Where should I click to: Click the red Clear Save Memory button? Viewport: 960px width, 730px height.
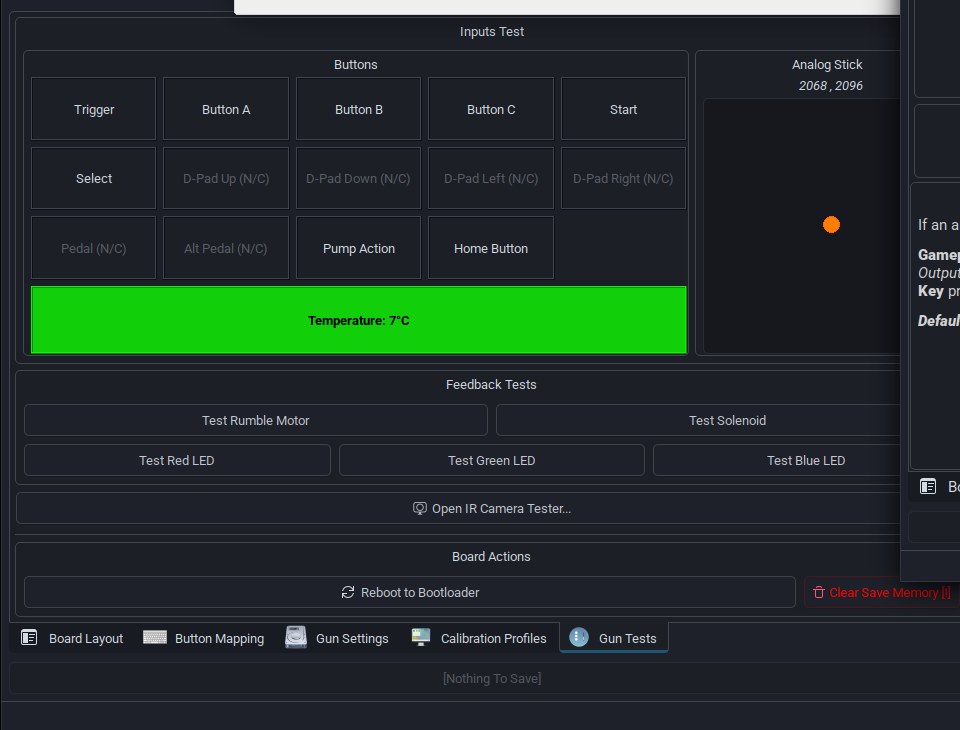point(882,592)
